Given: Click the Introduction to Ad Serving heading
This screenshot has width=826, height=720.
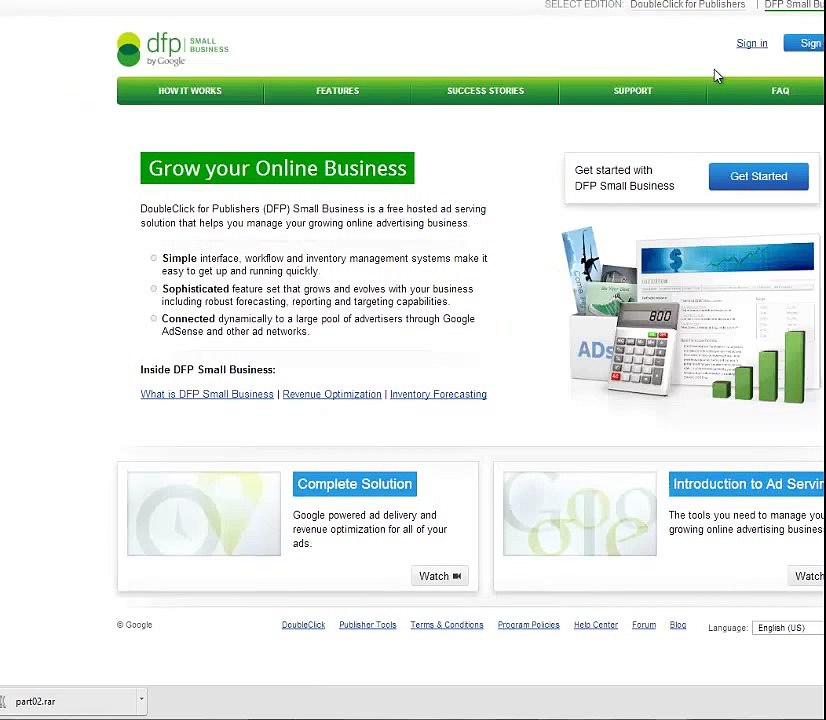Looking at the screenshot, I should coord(748,484).
